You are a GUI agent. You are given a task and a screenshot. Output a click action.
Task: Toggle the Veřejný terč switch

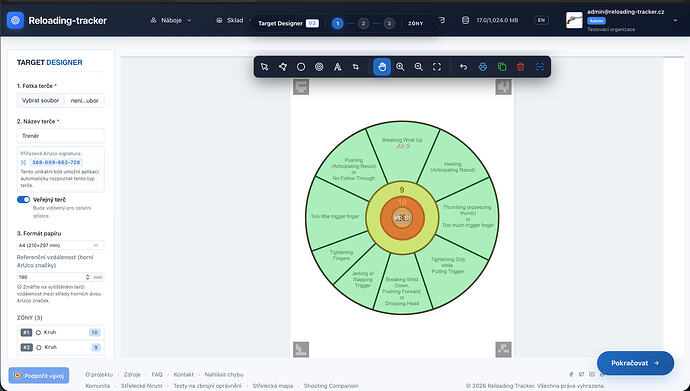click(23, 200)
